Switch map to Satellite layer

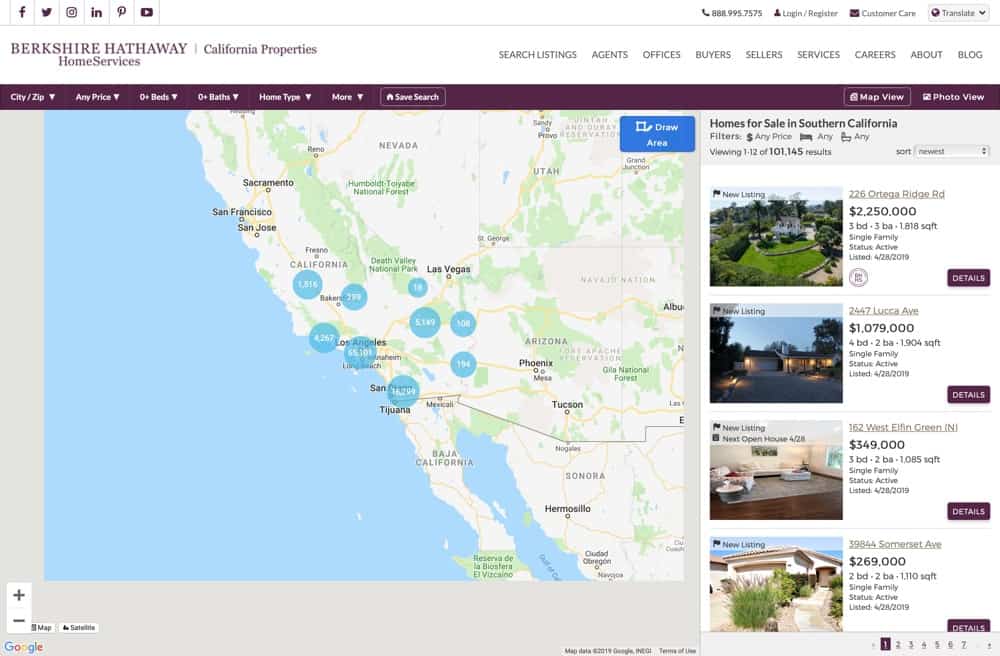(79, 628)
